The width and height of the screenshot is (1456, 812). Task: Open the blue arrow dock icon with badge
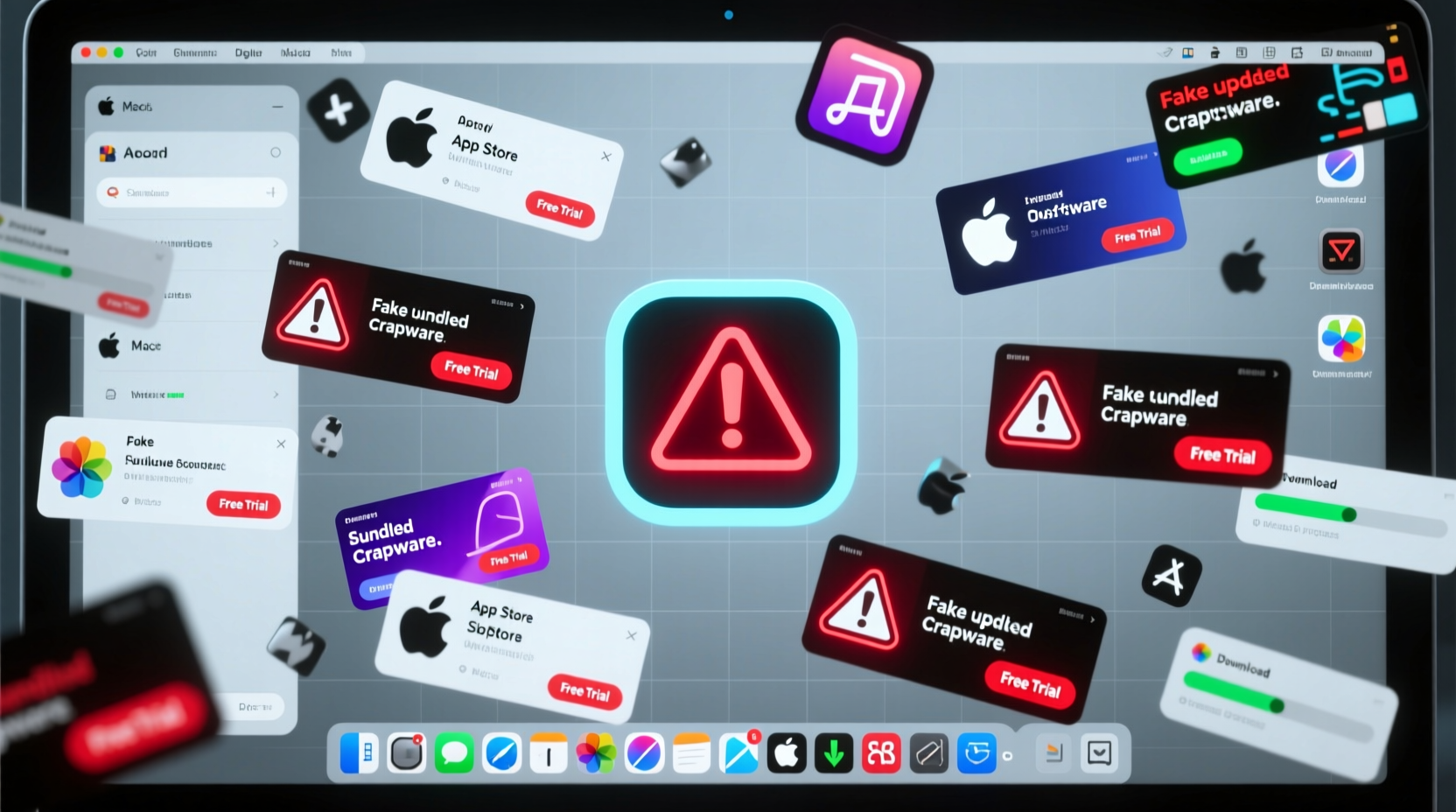pyautogui.click(x=739, y=753)
